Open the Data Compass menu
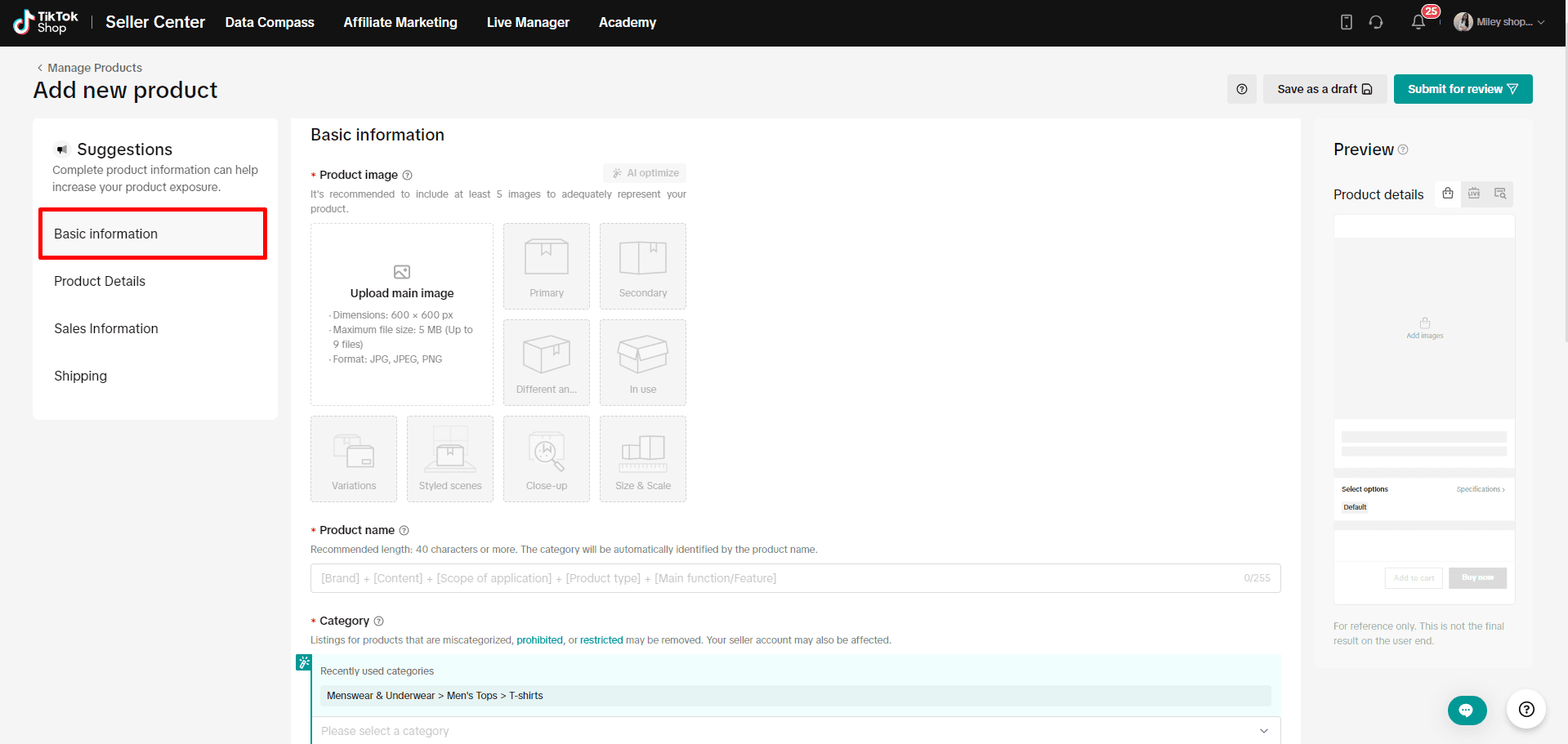Viewport: 1568px width, 744px height. click(270, 22)
